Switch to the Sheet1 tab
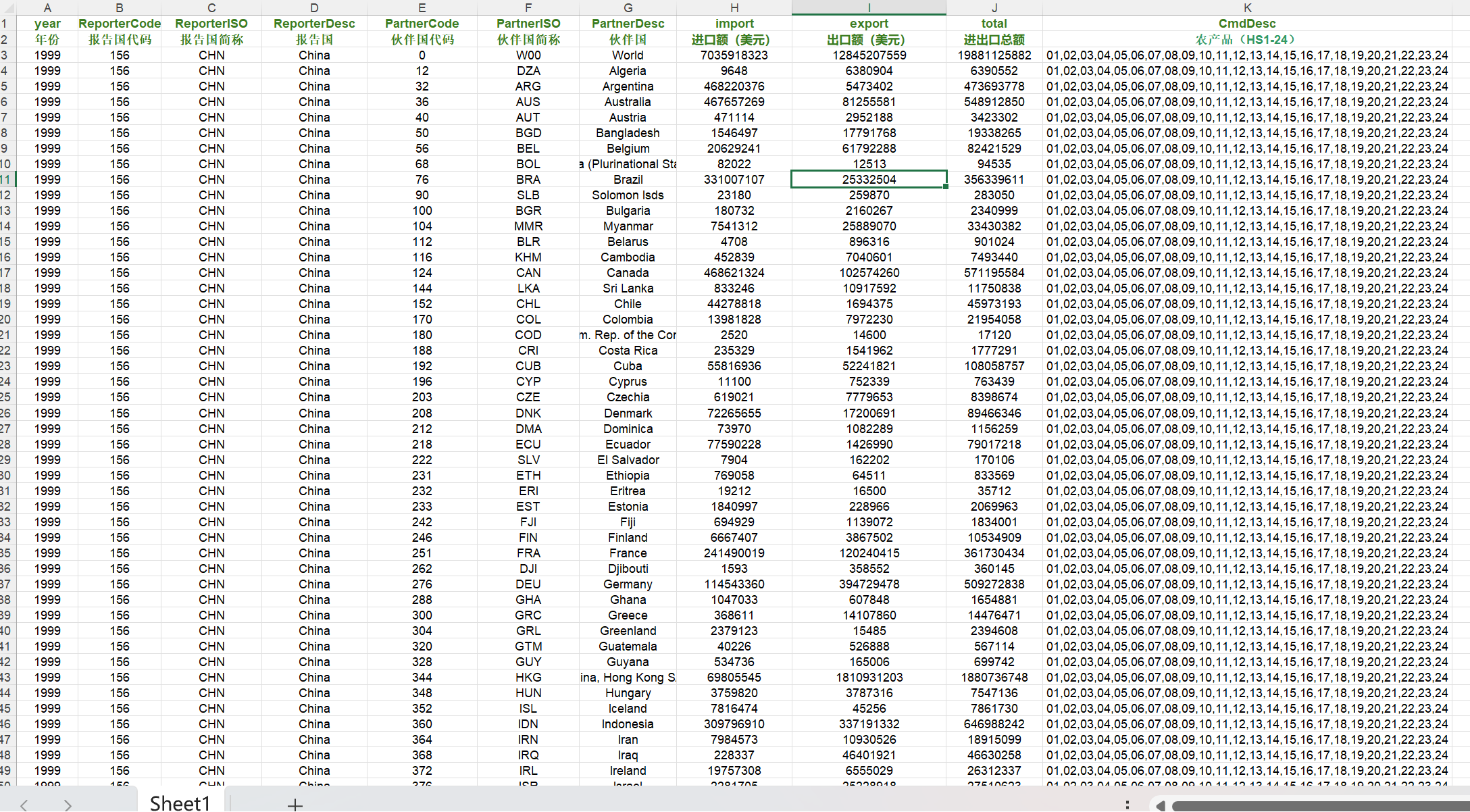The image size is (1470, 812). 180,803
